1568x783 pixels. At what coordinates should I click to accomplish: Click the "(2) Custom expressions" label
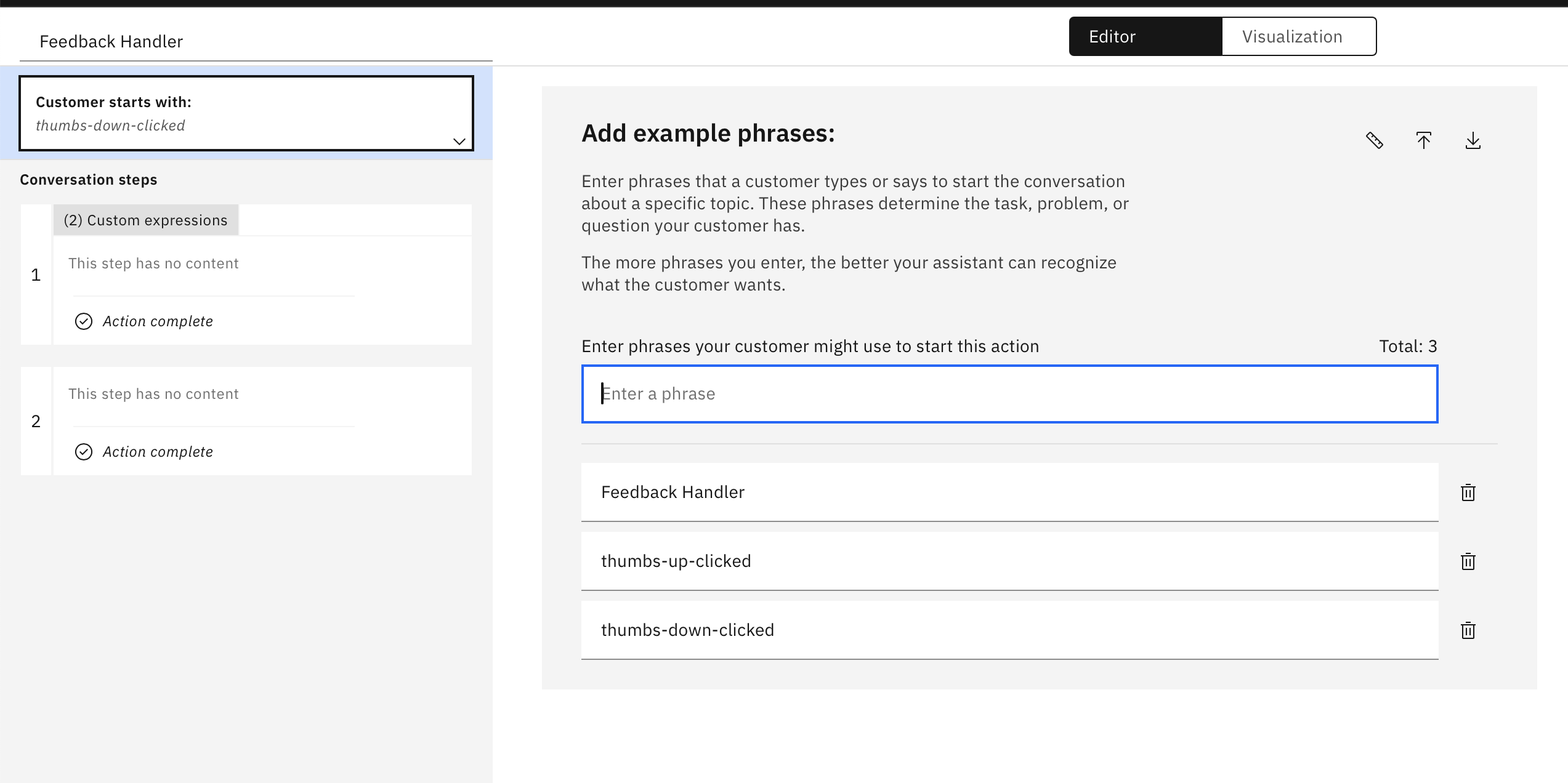(x=145, y=220)
